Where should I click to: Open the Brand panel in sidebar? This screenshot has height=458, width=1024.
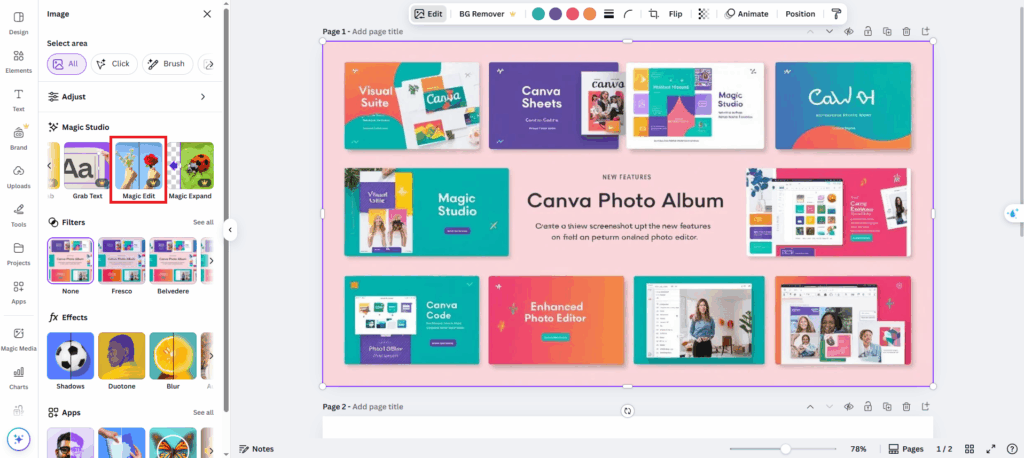coord(18,137)
